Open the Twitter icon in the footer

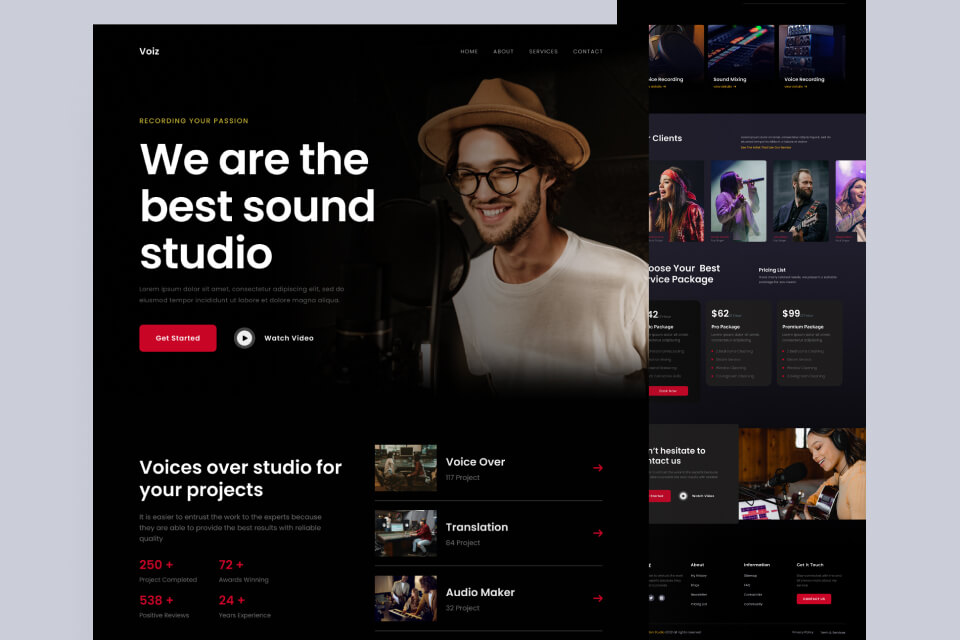pos(650,597)
